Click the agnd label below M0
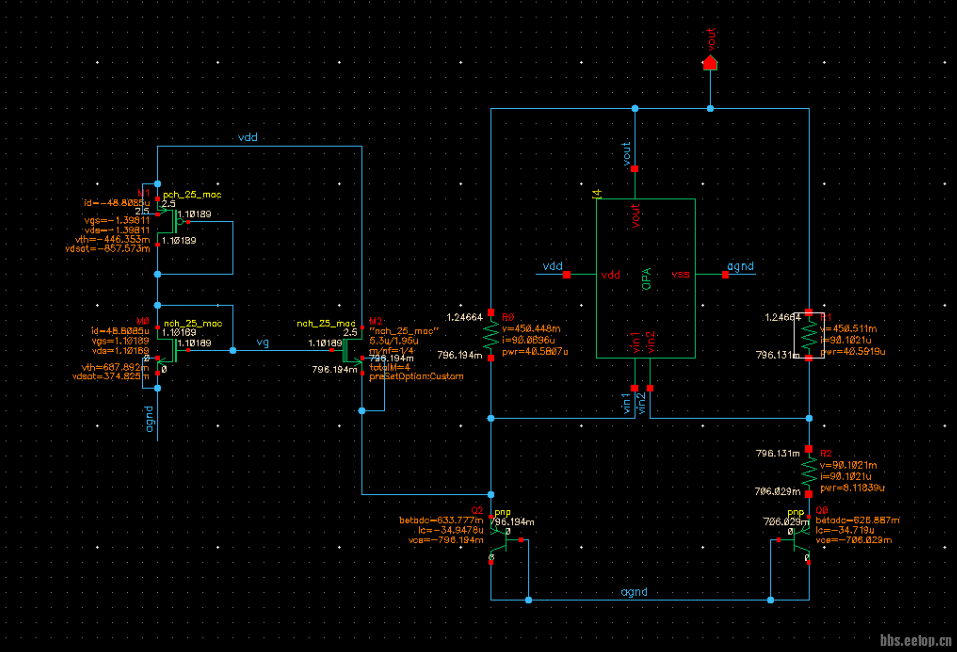This screenshot has width=957, height=652. [x=150, y=413]
